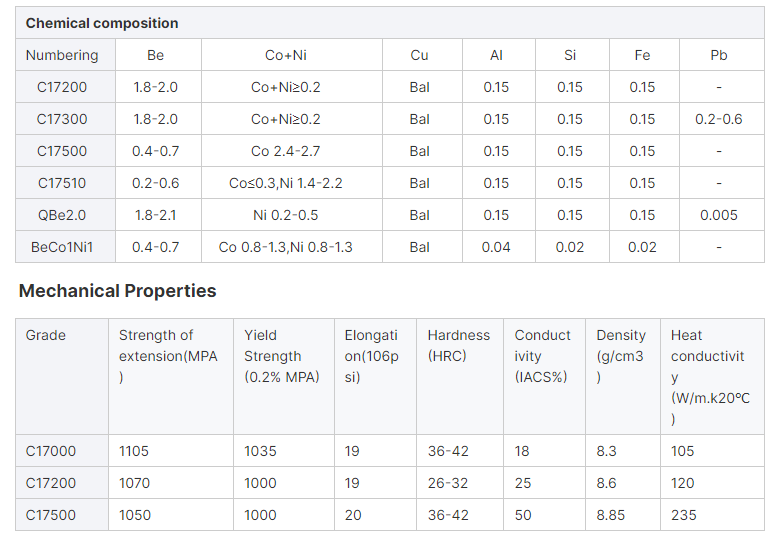The width and height of the screenshot is (776, 541).
Task: Select the C17200 row in composition table
Action: [390, 87]
